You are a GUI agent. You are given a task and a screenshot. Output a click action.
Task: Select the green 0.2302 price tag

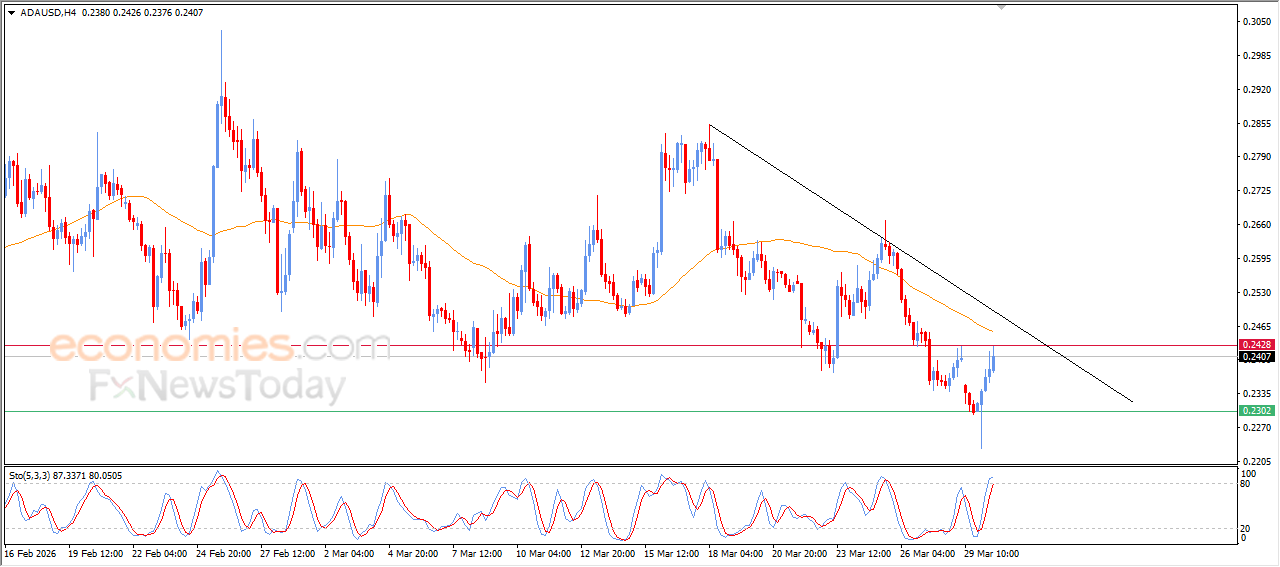pyautogui.click(x=1254, y=411)
